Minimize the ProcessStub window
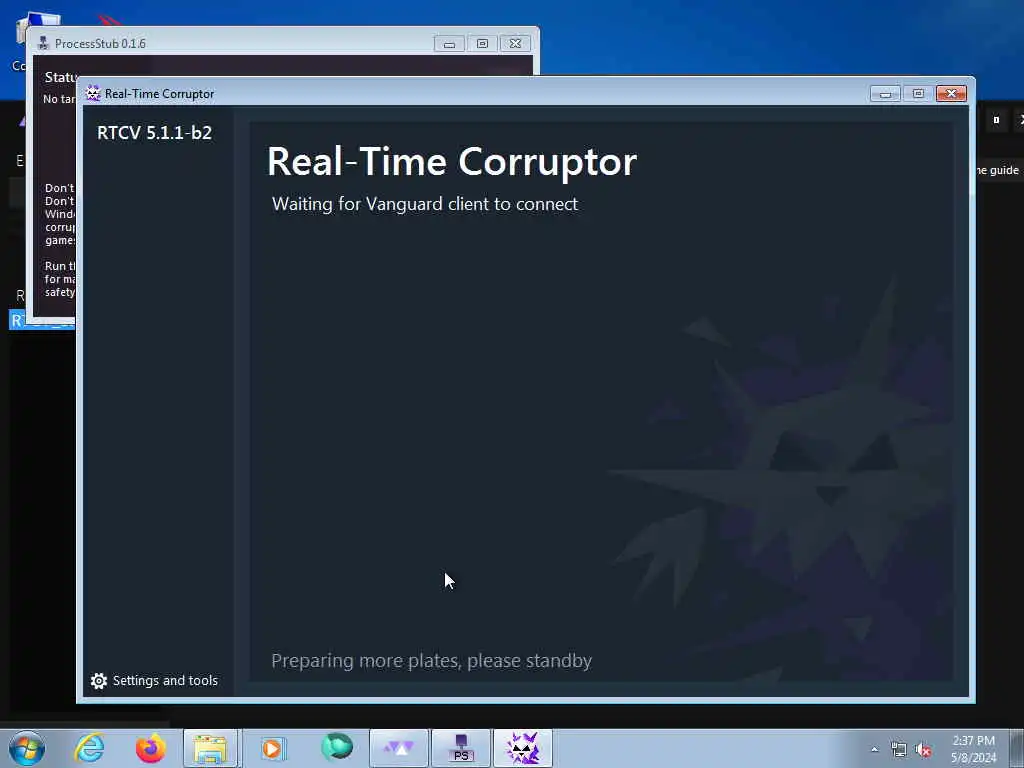 [x=449, y=44]
